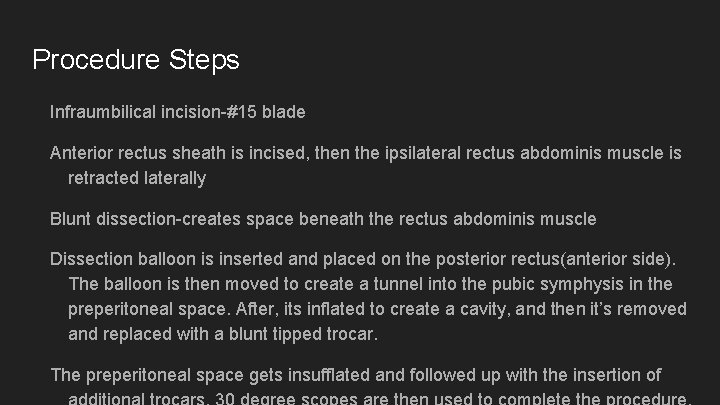This screenshot has height=405, width=720.
Task: Click the 'replaced with a blunt tipped trocar' line
Action: coord(223,334)
